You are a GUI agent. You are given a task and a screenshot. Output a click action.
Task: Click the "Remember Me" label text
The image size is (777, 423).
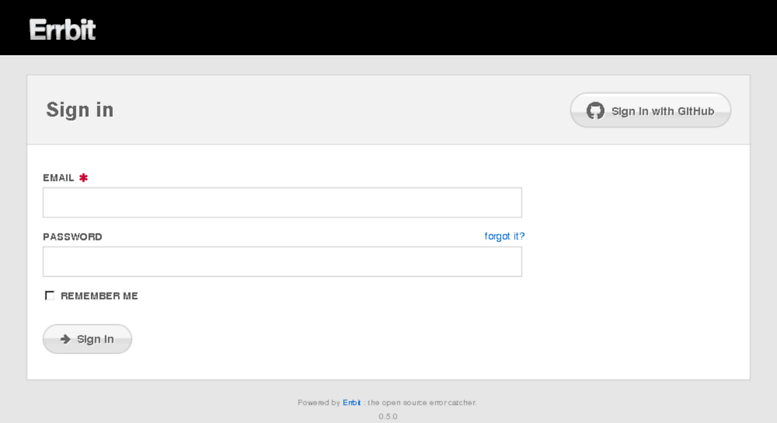click(x=99, y=296)
